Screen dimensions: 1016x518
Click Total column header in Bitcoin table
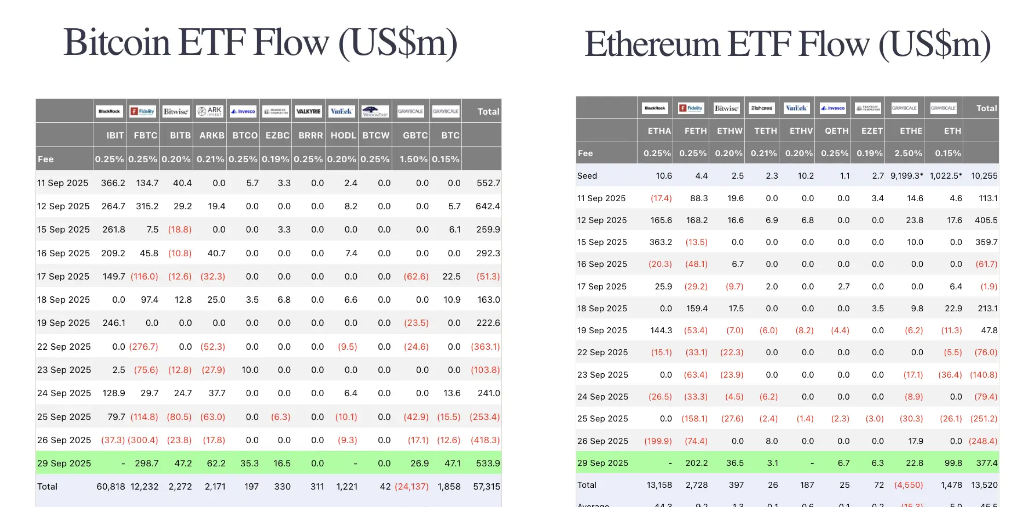488,111
